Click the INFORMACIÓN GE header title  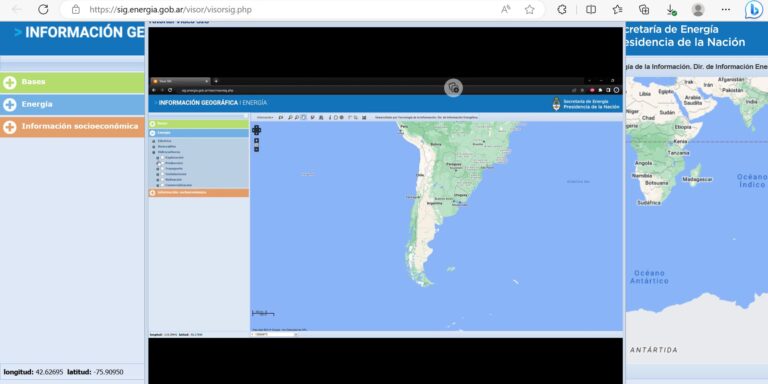[84, 32]
